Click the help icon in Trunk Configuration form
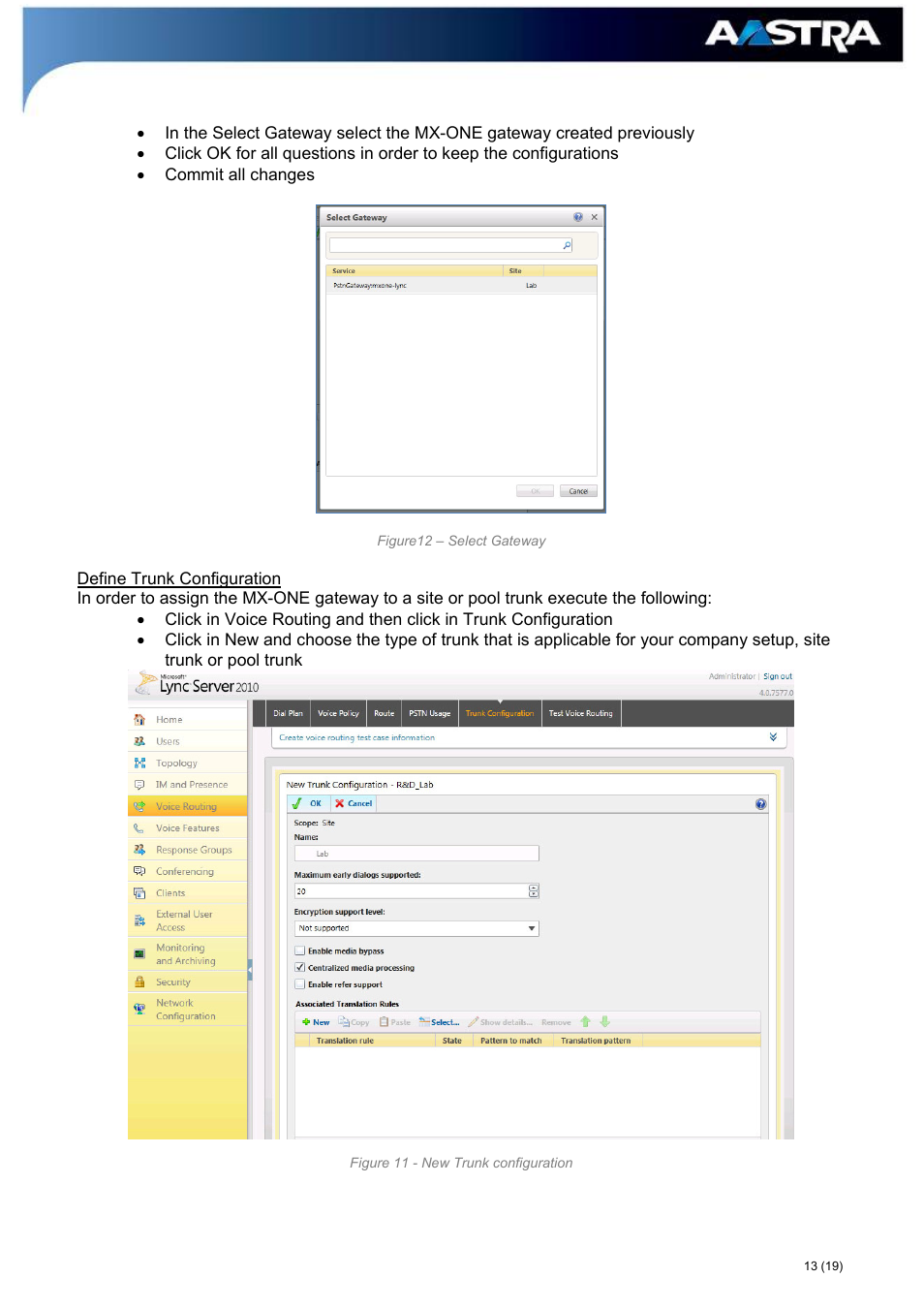 tap(760, 804)
